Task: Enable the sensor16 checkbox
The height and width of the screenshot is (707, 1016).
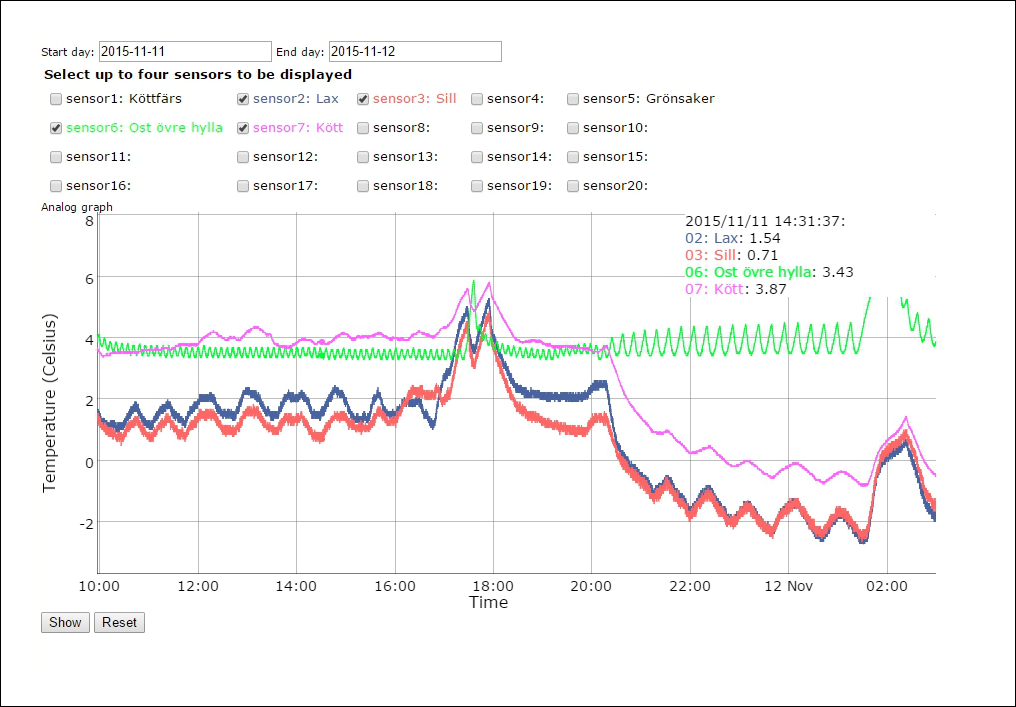Action: 56,186
